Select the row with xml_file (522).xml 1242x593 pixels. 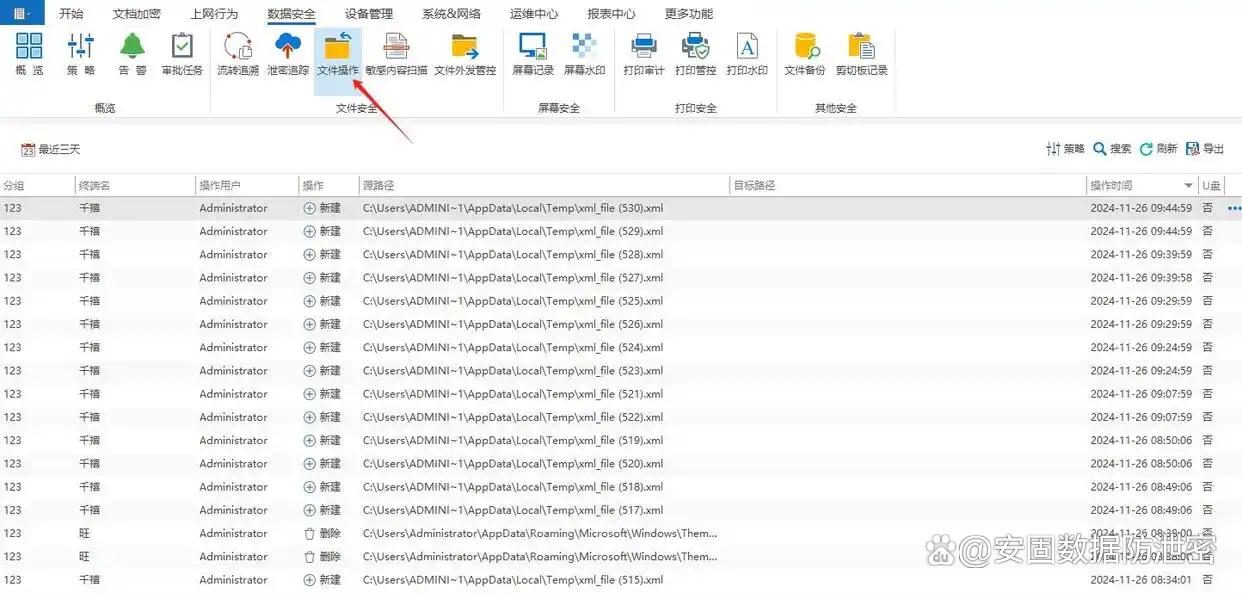(621, 417)
